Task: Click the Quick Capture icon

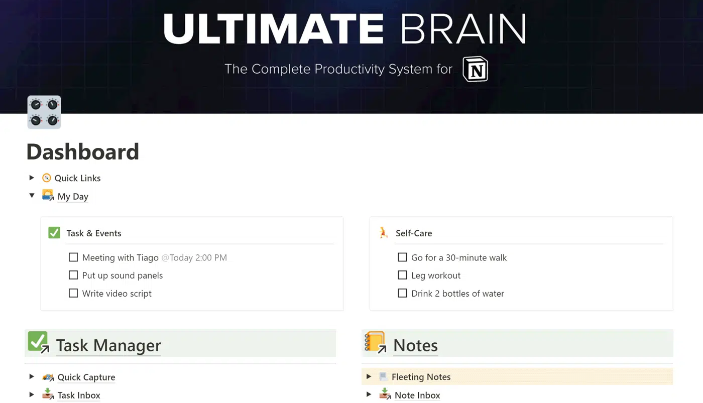Action: [48, 377]
